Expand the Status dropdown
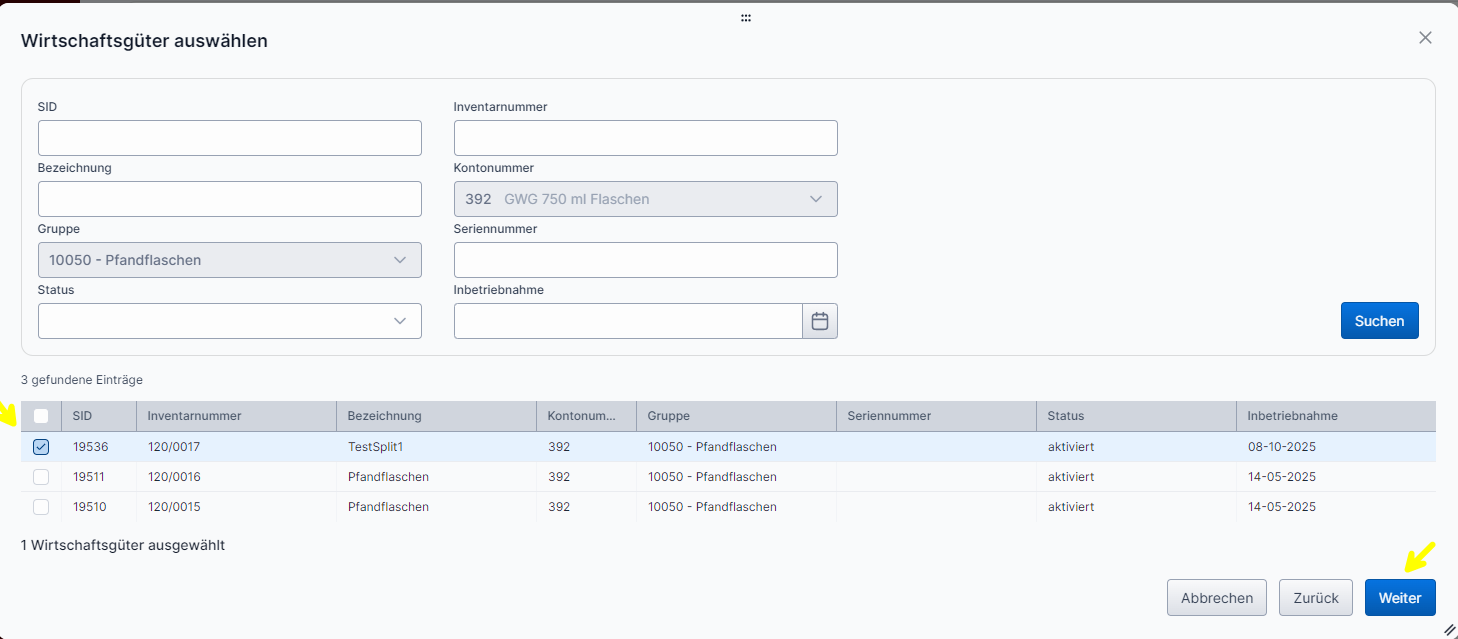This screenshot has height=639, width=1458. 230,321
